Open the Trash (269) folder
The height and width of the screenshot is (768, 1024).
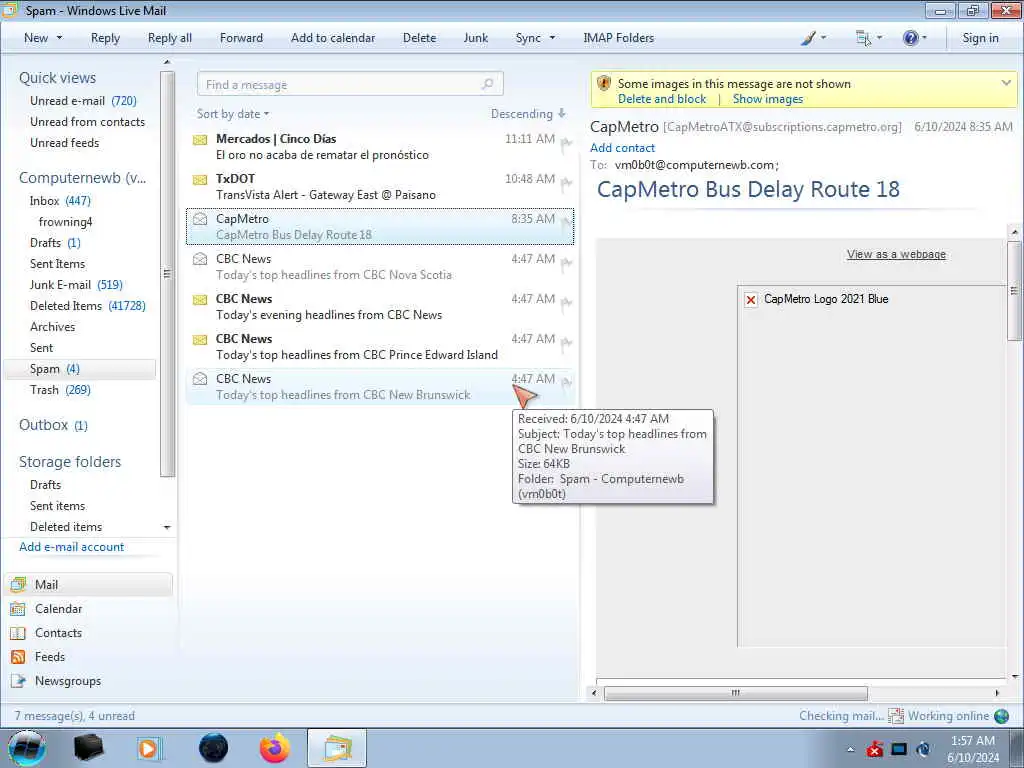click(x=60, y=390)
